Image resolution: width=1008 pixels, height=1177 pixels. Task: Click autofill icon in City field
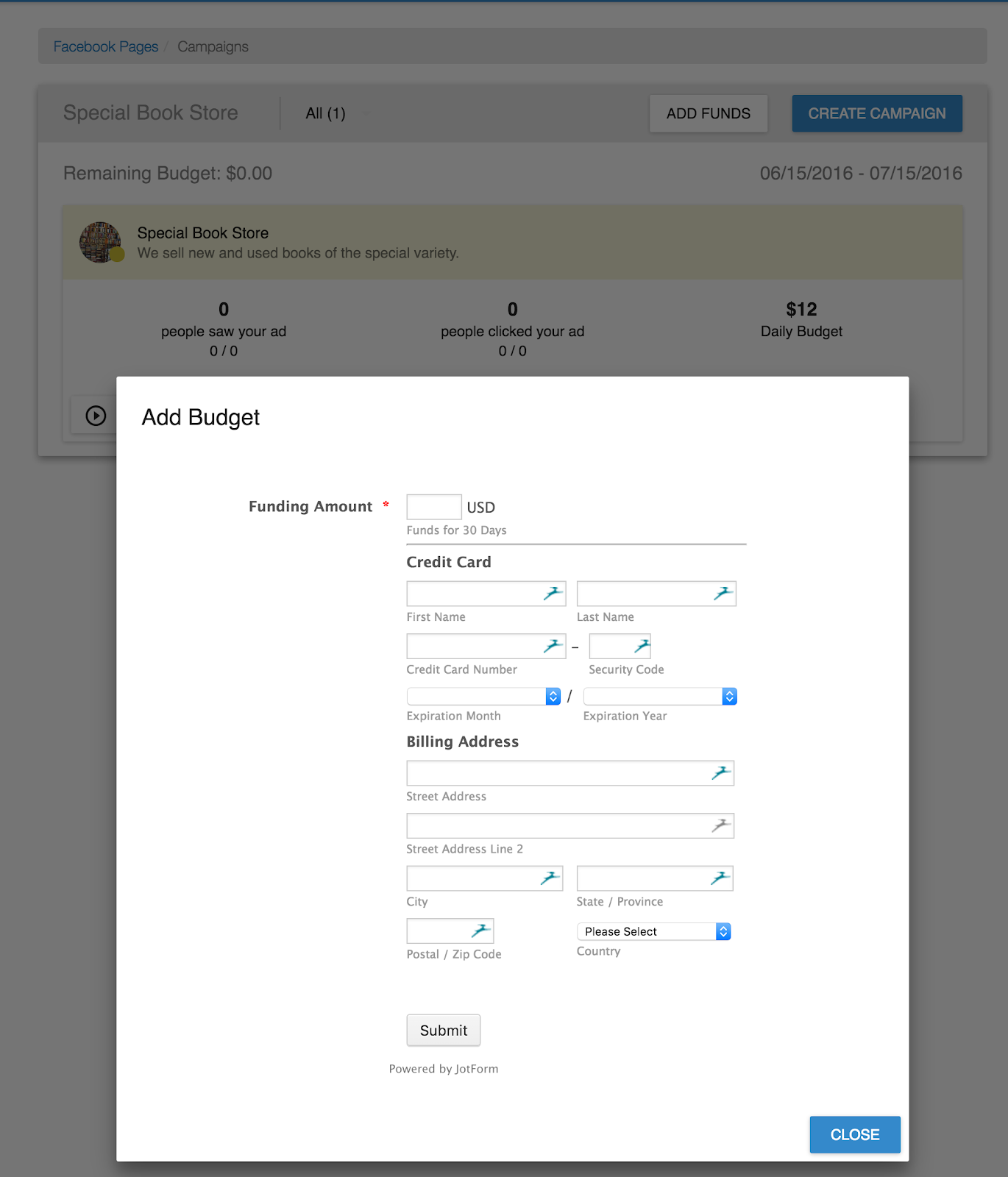pos(550,878)
